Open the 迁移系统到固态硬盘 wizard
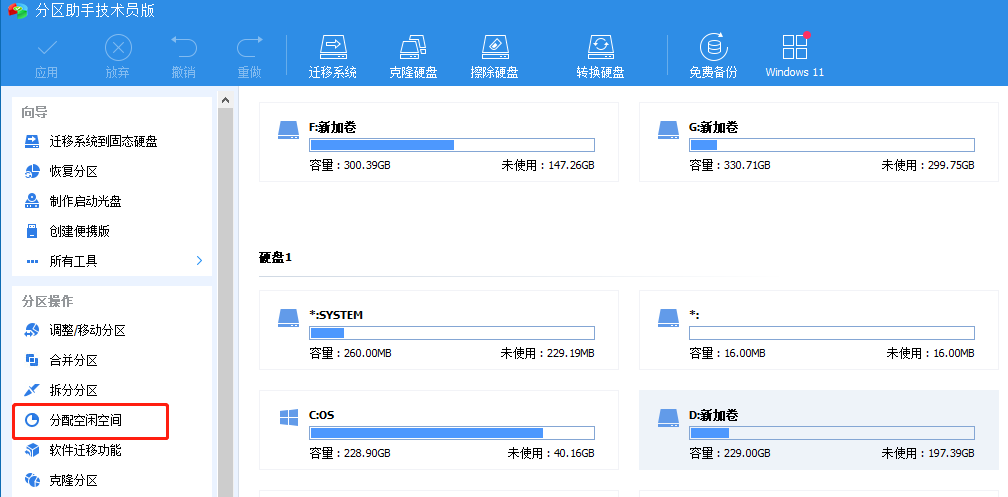 click(x=103, y=142)
